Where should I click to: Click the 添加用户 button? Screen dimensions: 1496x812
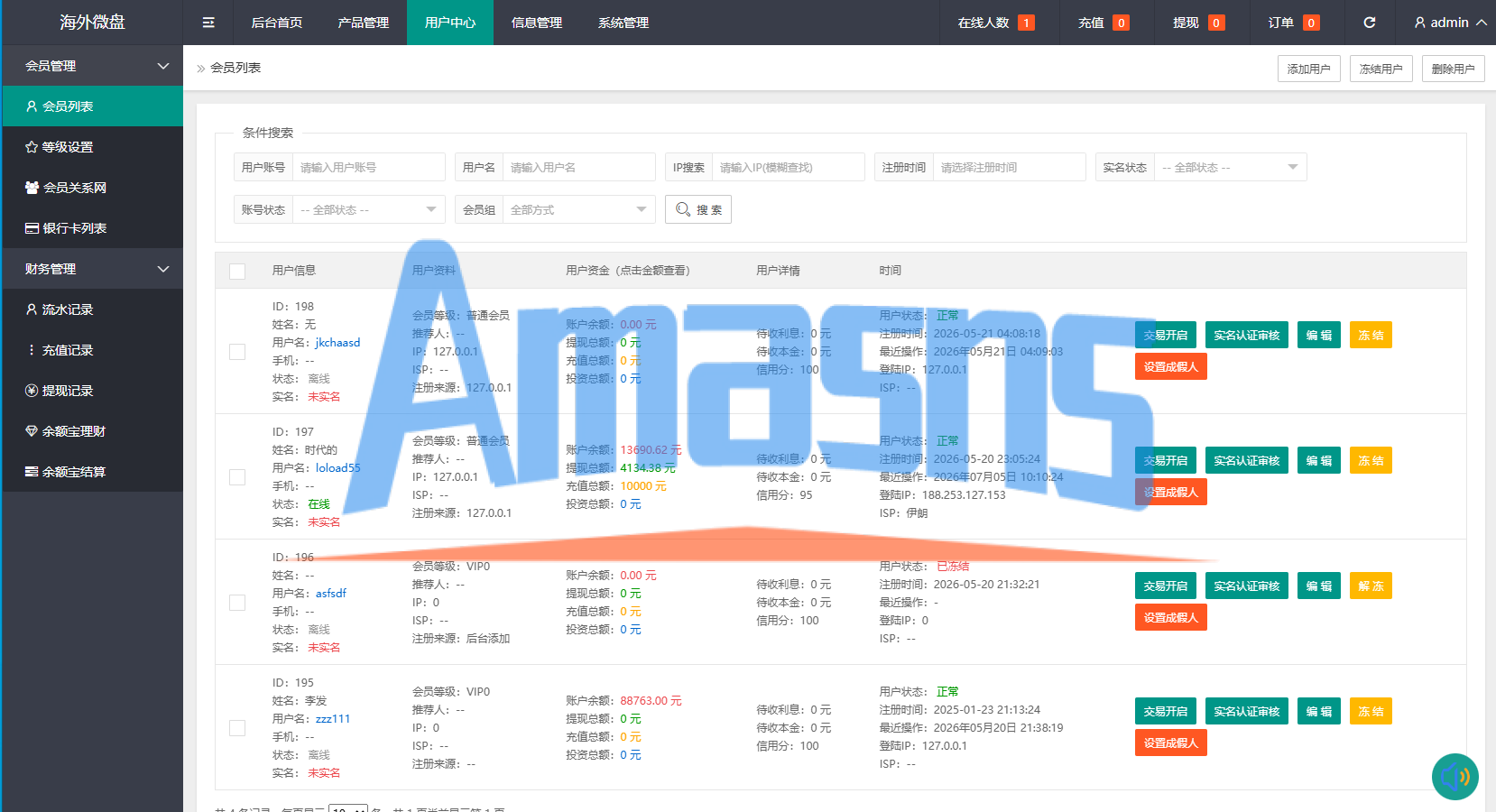(1309, 69)
